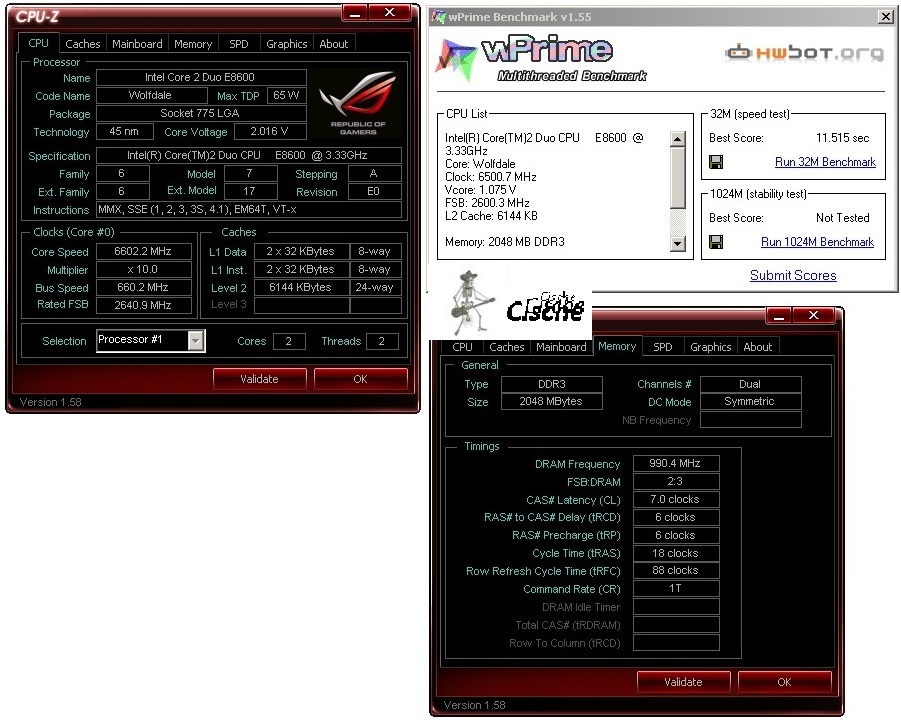Click Validate in CPU-Z CPU window
Viewport: 901px width, 723px height.
pos(259,379)
